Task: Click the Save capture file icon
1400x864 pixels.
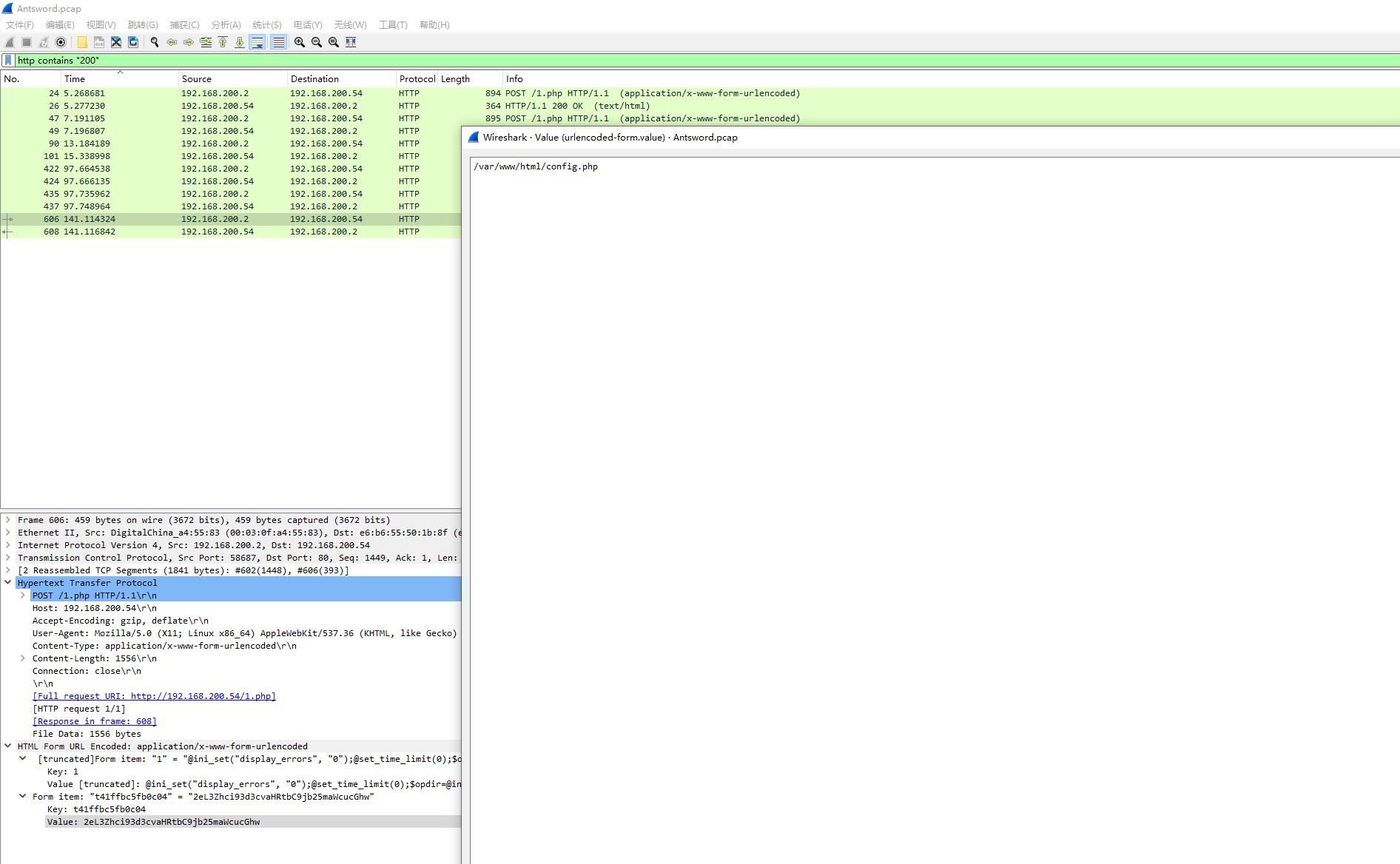Action: [99, 42]
